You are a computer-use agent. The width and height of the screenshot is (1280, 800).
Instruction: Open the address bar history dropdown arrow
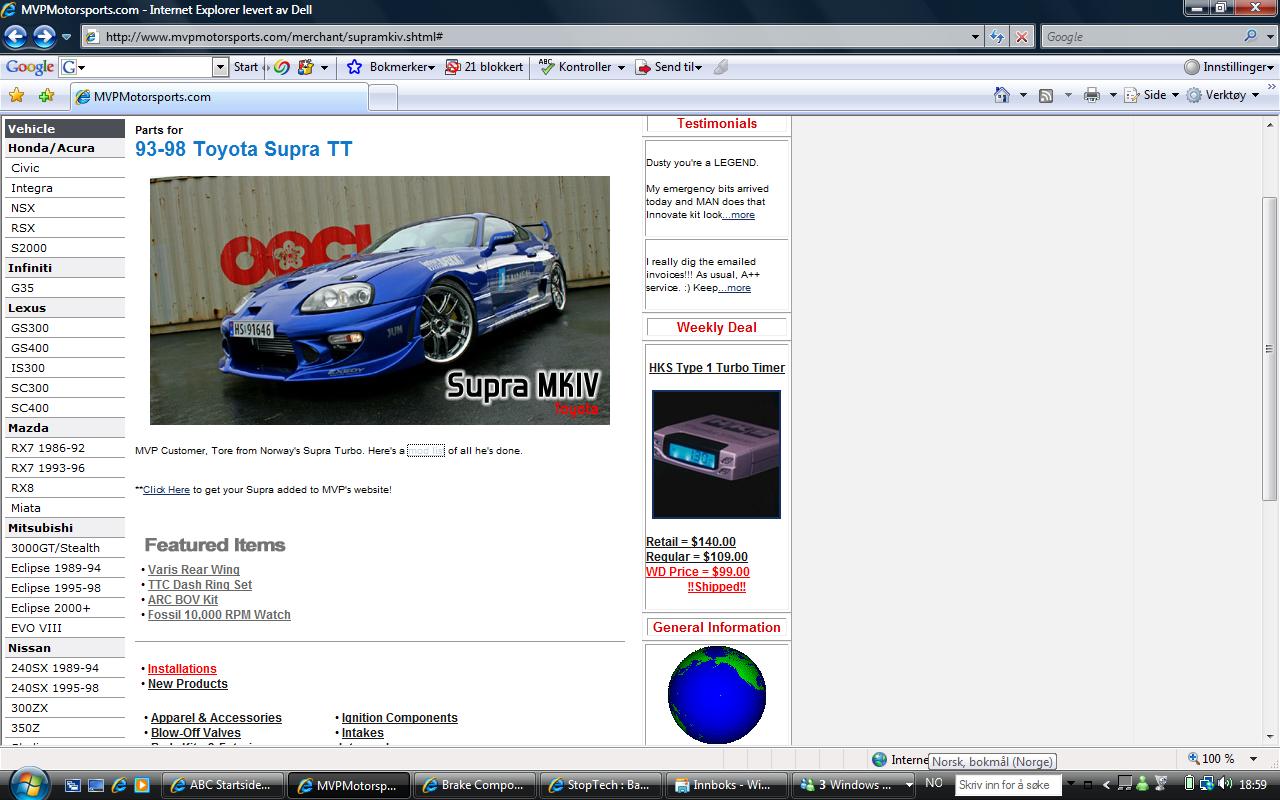pos(975,36)
